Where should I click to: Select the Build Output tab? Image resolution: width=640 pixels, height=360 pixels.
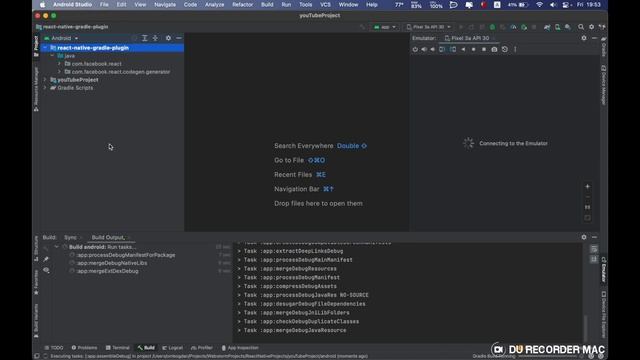pyautogui.click(x=108, y=237)
